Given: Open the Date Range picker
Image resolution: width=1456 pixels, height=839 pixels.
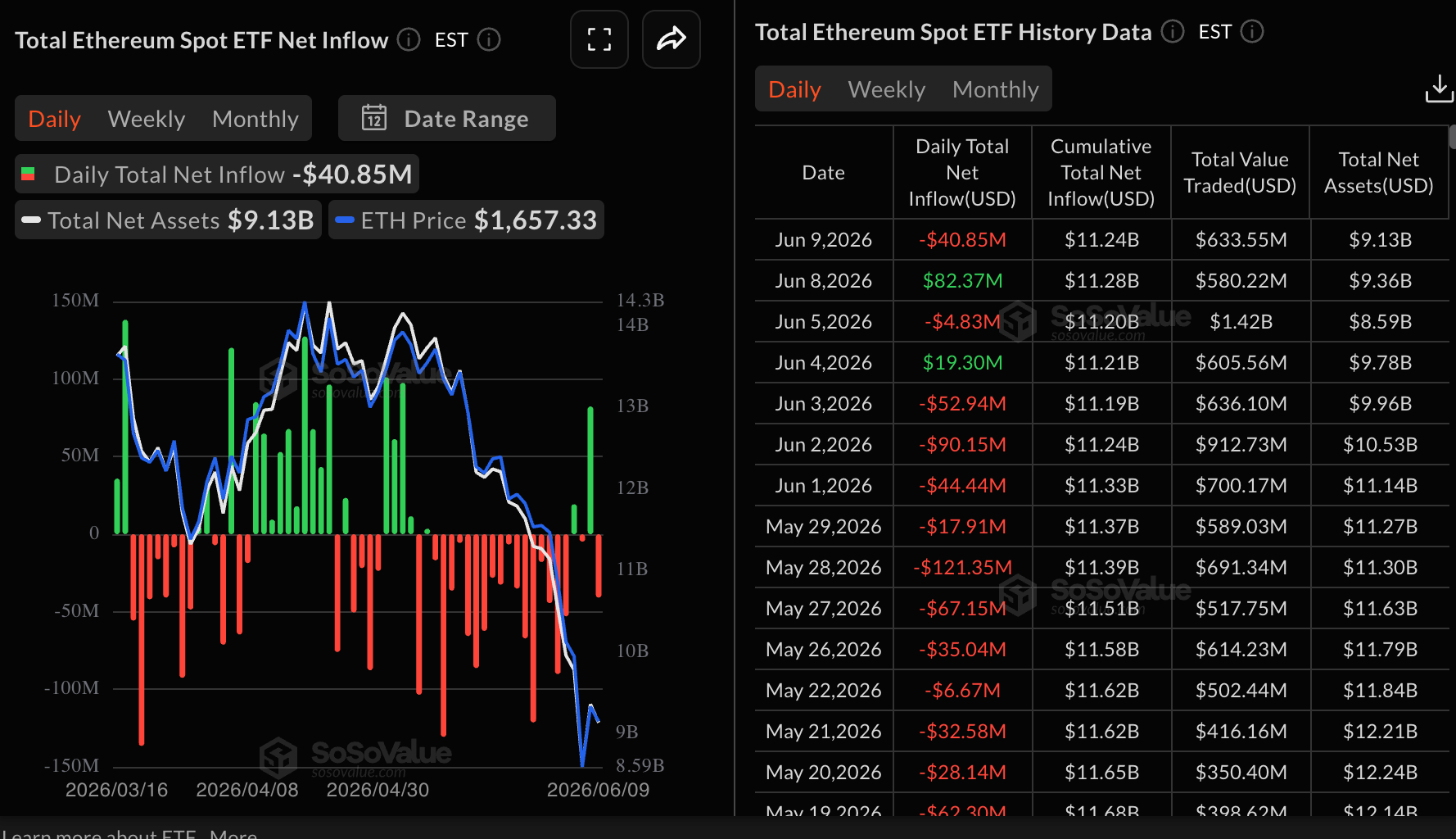Looking at the screenshot, I should point(447,118).
